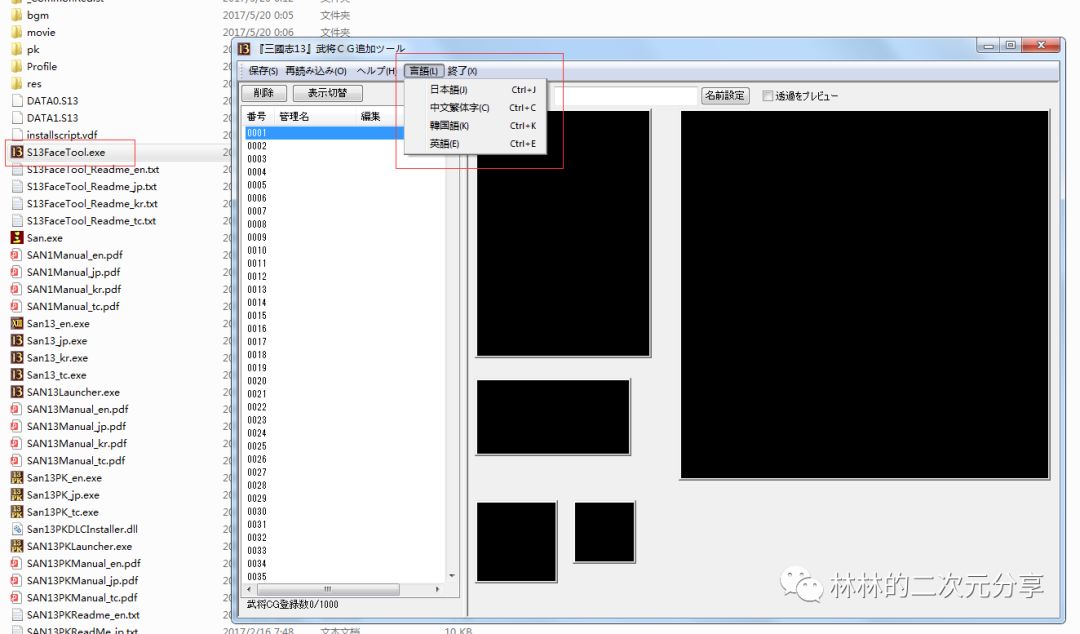1080x634 pixels.
Task: Click the 言語(L) menu
Action: tap(424, 71)
